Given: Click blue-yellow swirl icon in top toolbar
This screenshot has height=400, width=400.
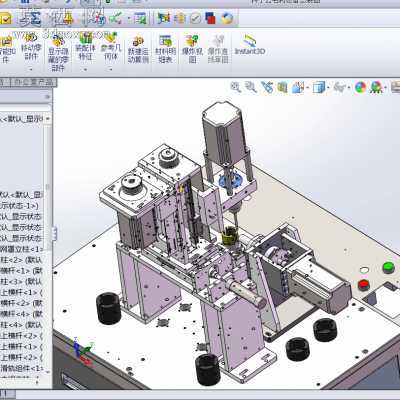Looking at the screenshot, I should [227, 18].
